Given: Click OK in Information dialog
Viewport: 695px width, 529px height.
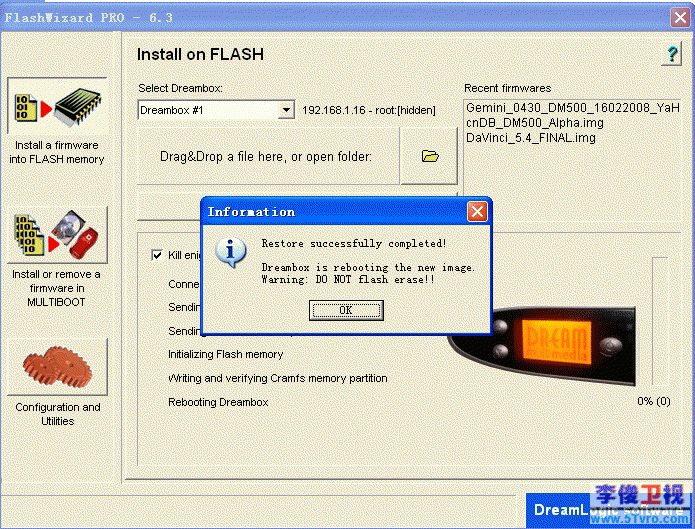Looking at the screenshot, I should click(346, 310).
